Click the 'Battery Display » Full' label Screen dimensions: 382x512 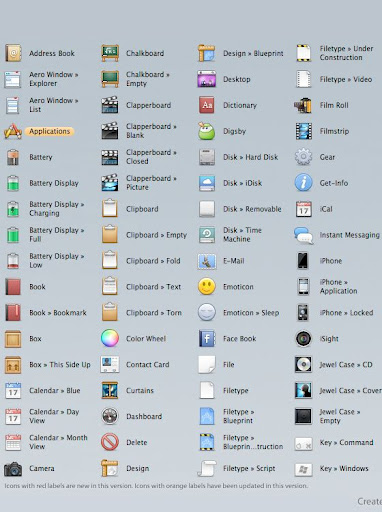point(57,235)
